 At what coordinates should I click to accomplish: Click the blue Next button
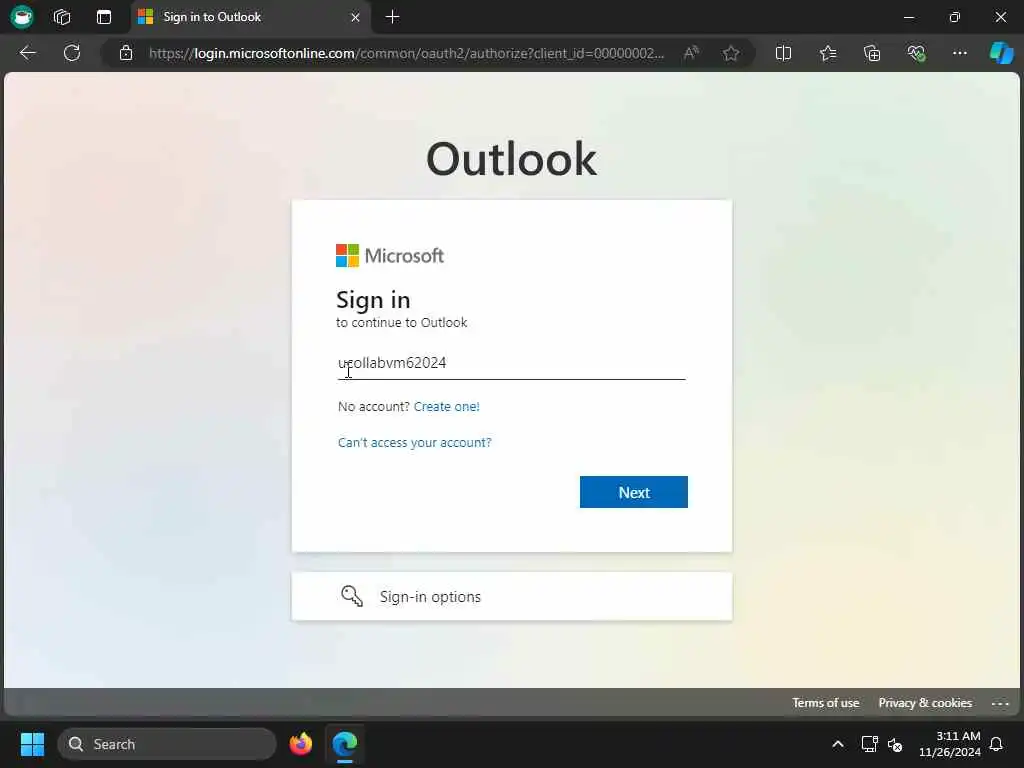coord(633,492)
